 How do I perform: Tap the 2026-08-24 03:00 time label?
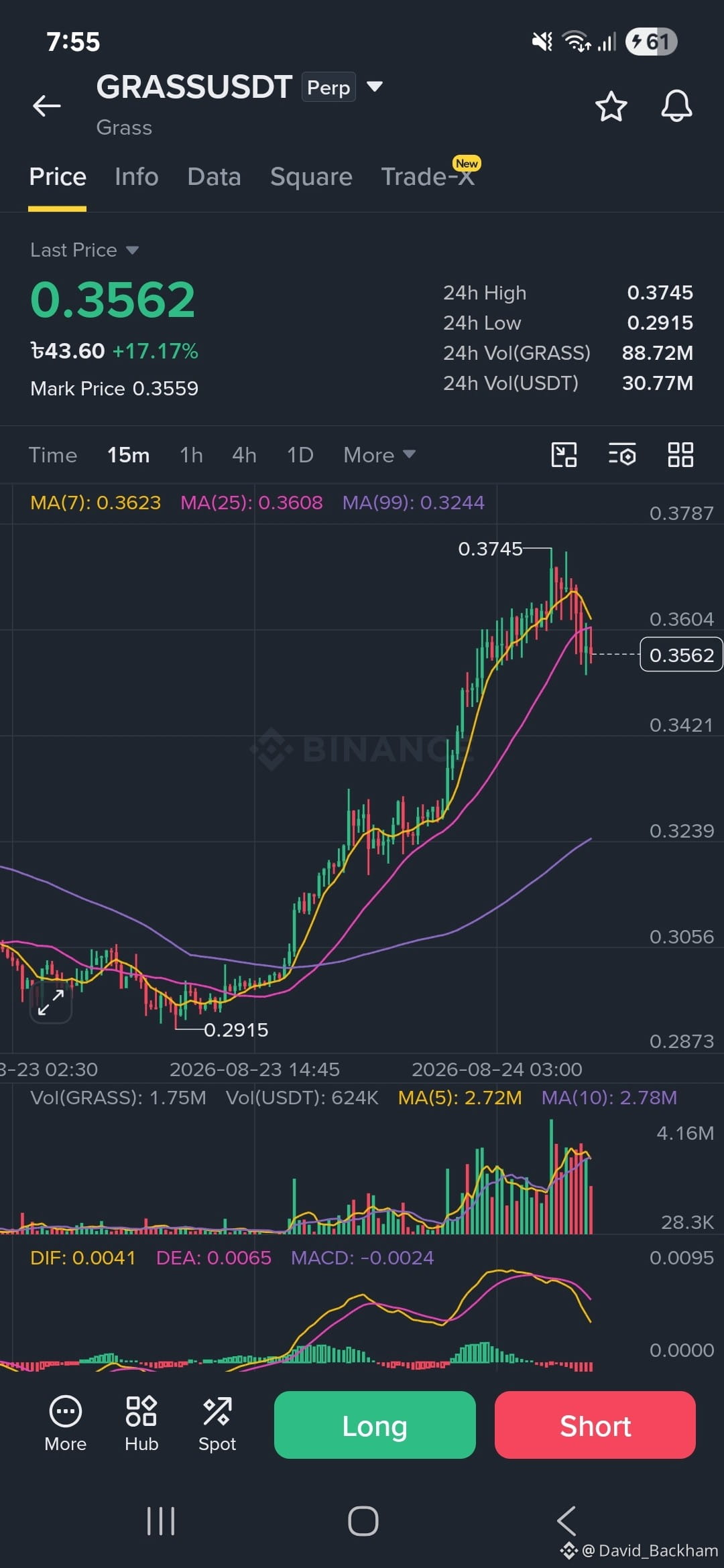point(497,1069)
